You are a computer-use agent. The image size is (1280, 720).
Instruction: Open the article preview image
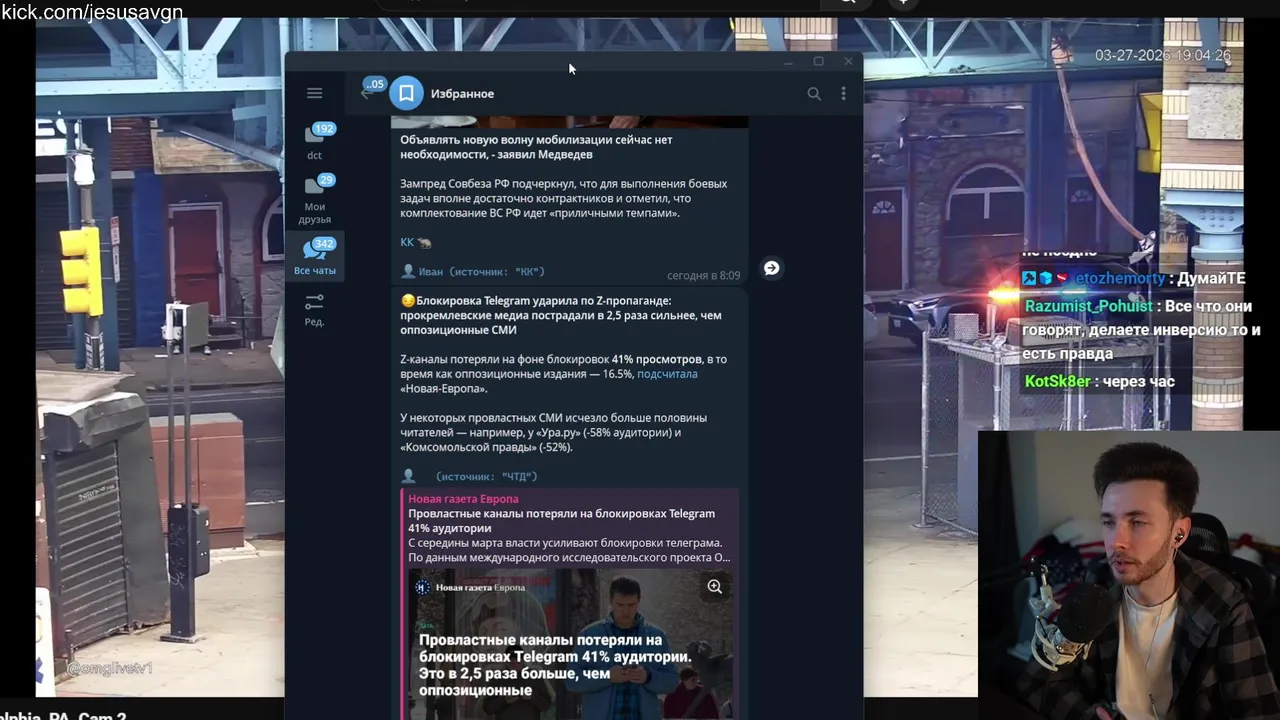[x=570, y=643]
